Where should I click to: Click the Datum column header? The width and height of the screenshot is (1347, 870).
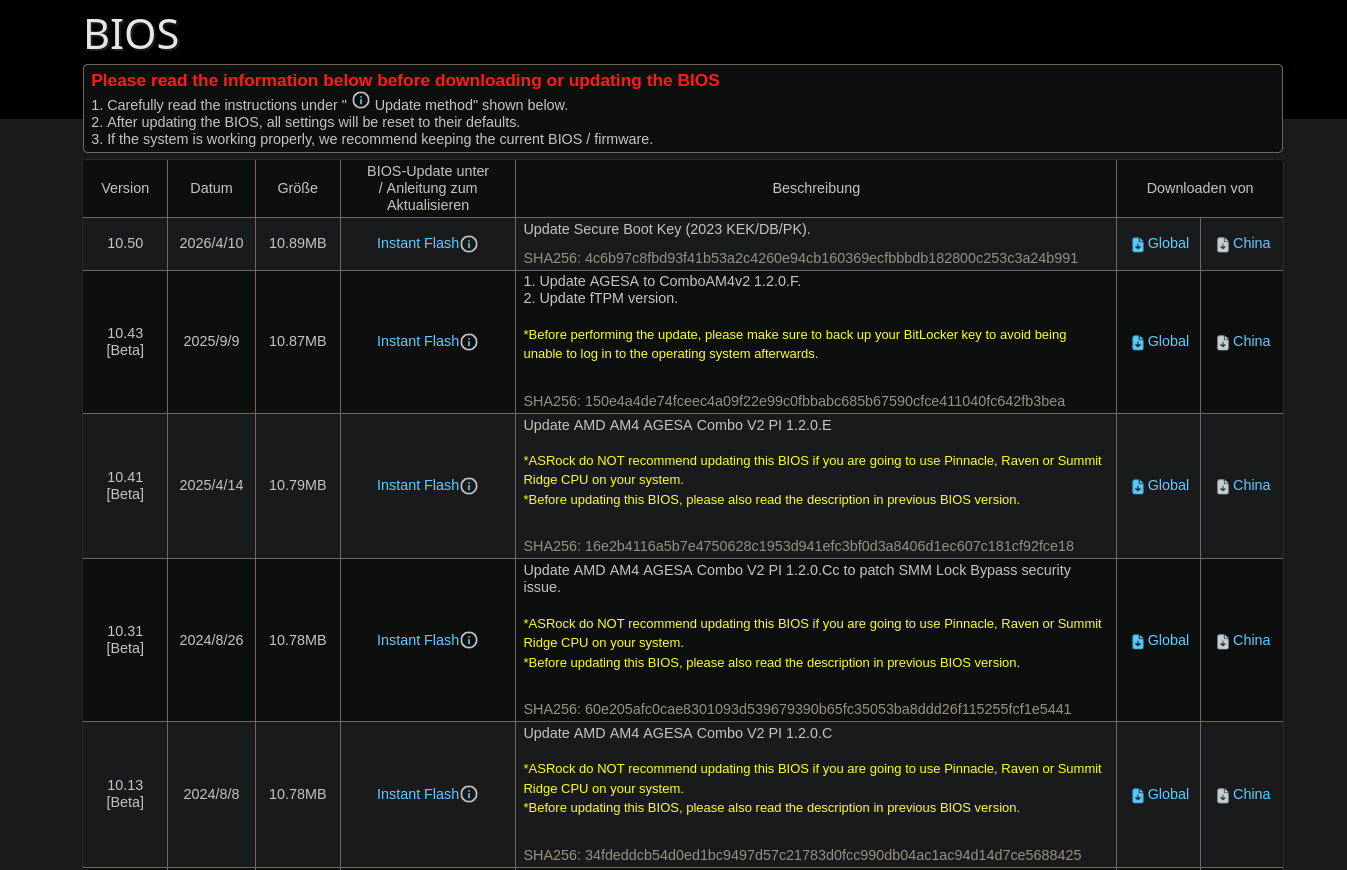pyautogui.click(x=211, y=188)
